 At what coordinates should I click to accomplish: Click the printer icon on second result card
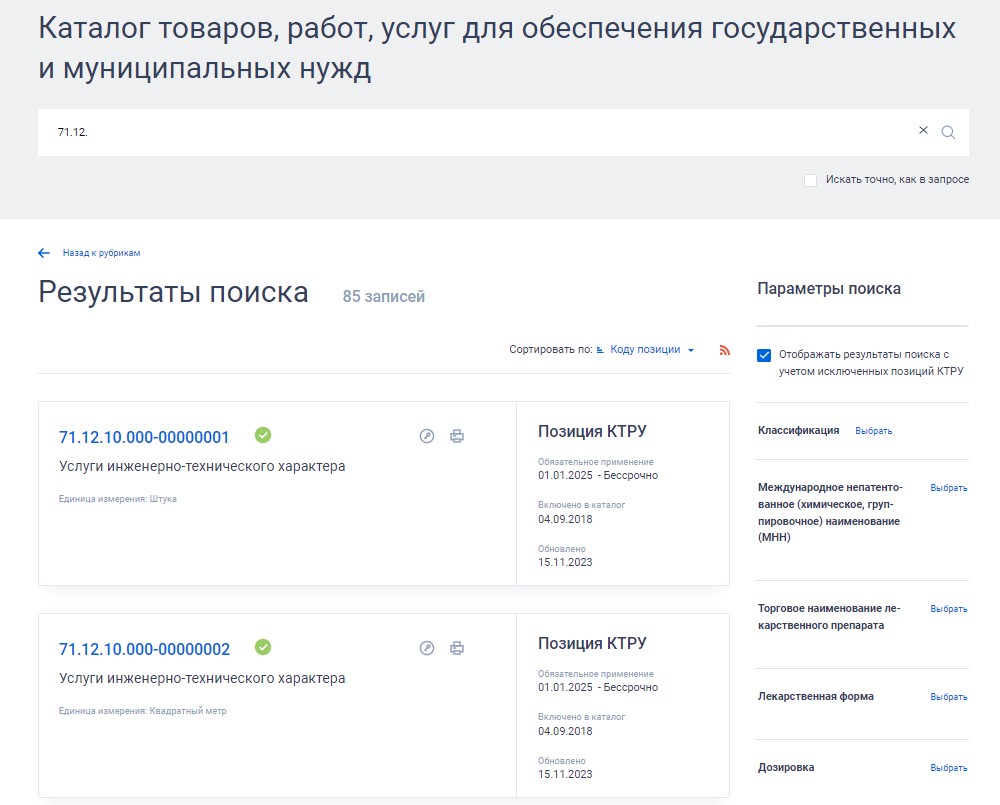tap(458, 647)
